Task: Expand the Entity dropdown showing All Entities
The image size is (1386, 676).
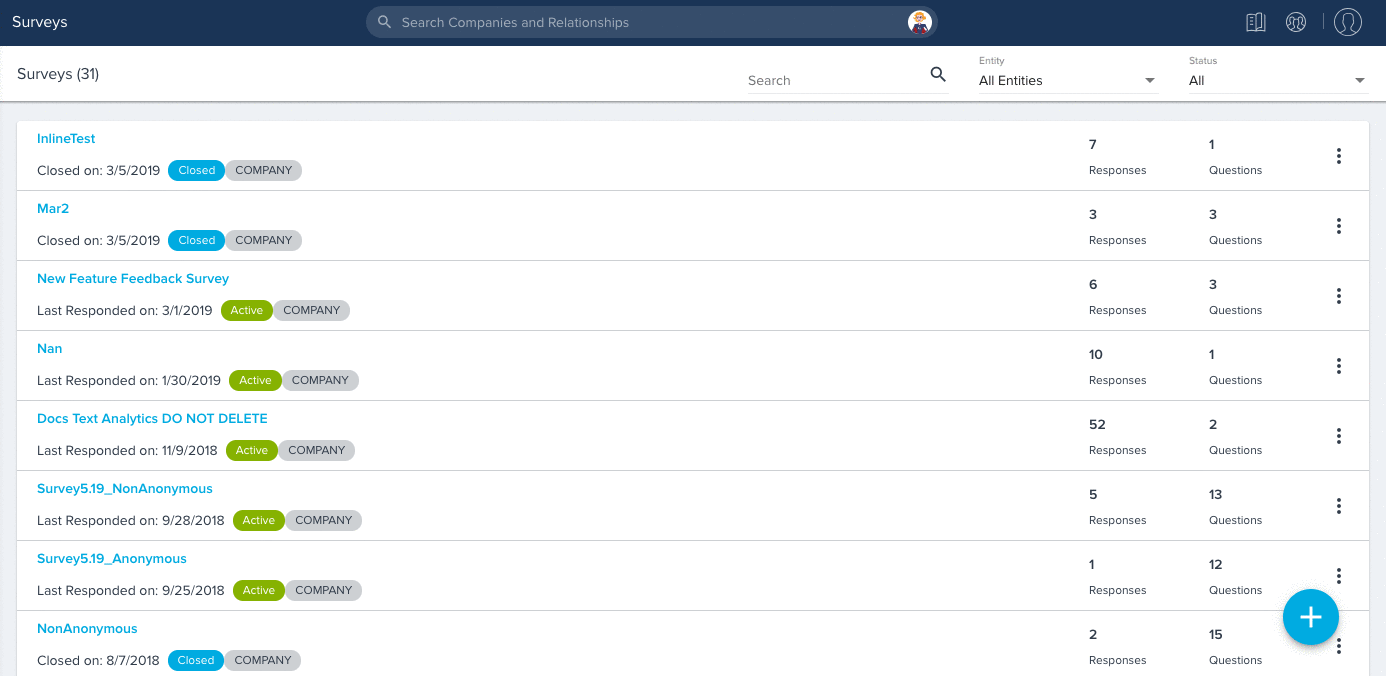Action: click(x=1068, y=80)
